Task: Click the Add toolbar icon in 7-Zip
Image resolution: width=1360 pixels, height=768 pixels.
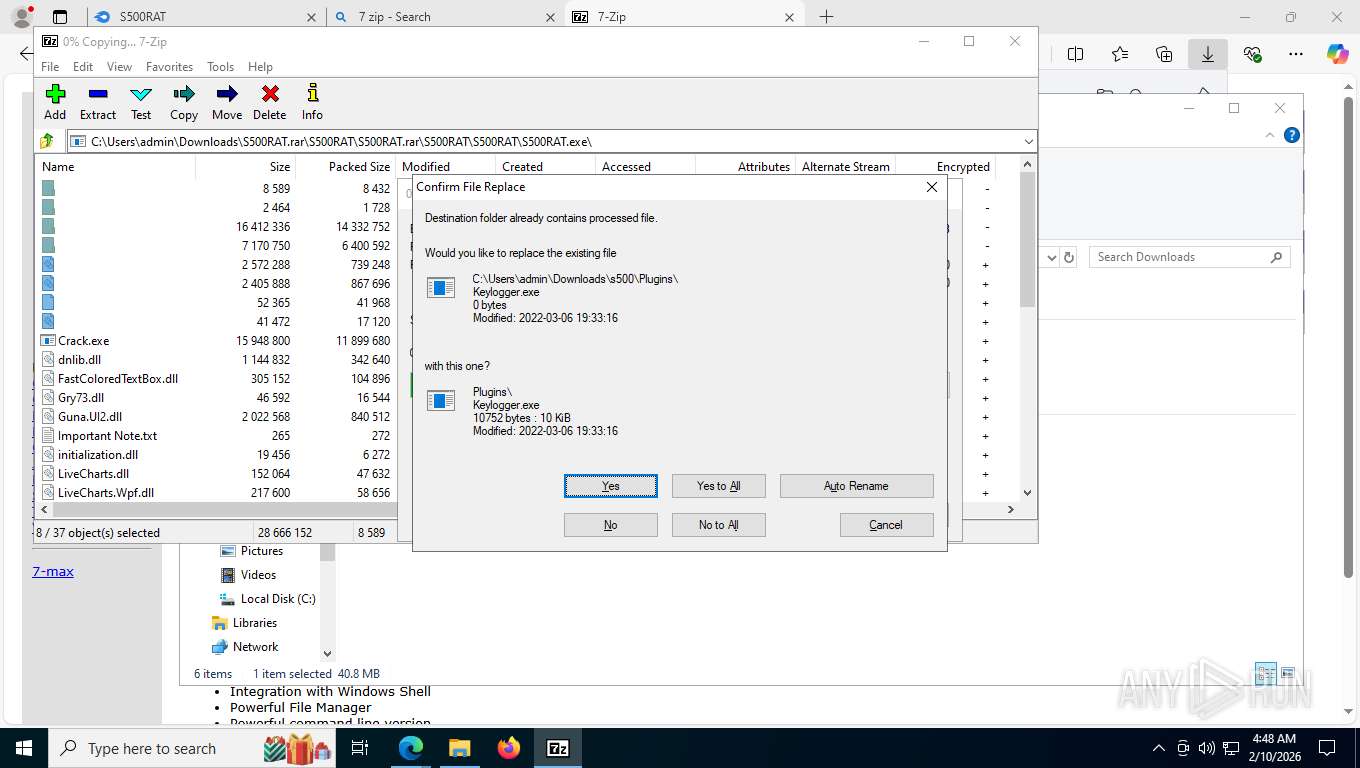Action: pyautogui.click(x=55, y=94)
